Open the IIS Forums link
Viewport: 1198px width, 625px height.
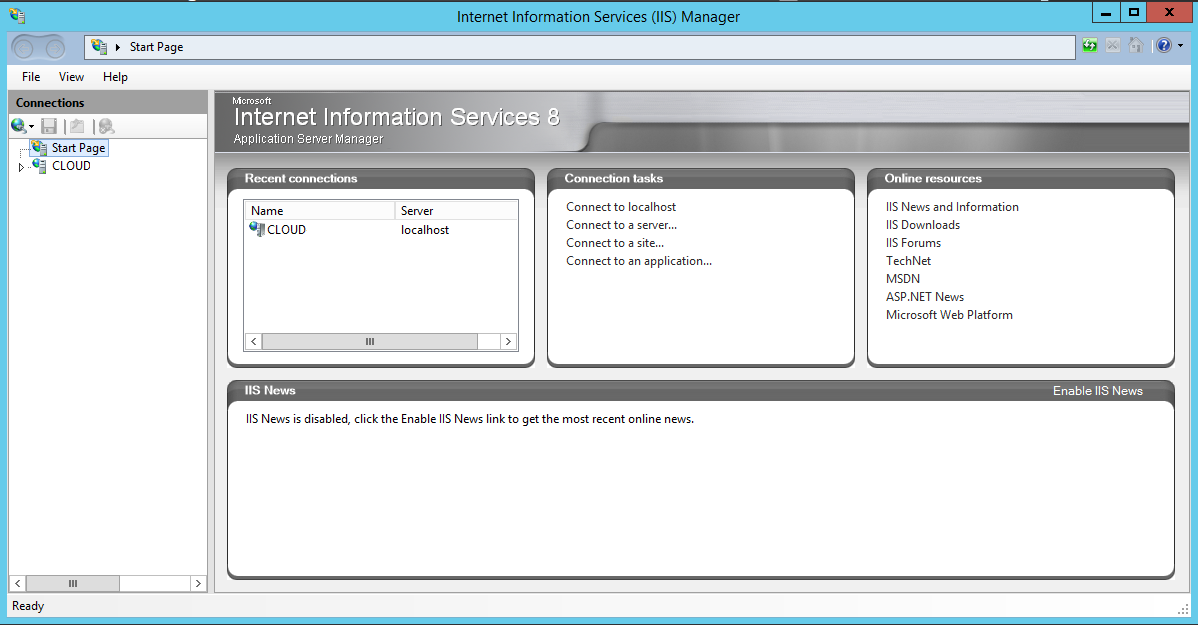point(913,243)
